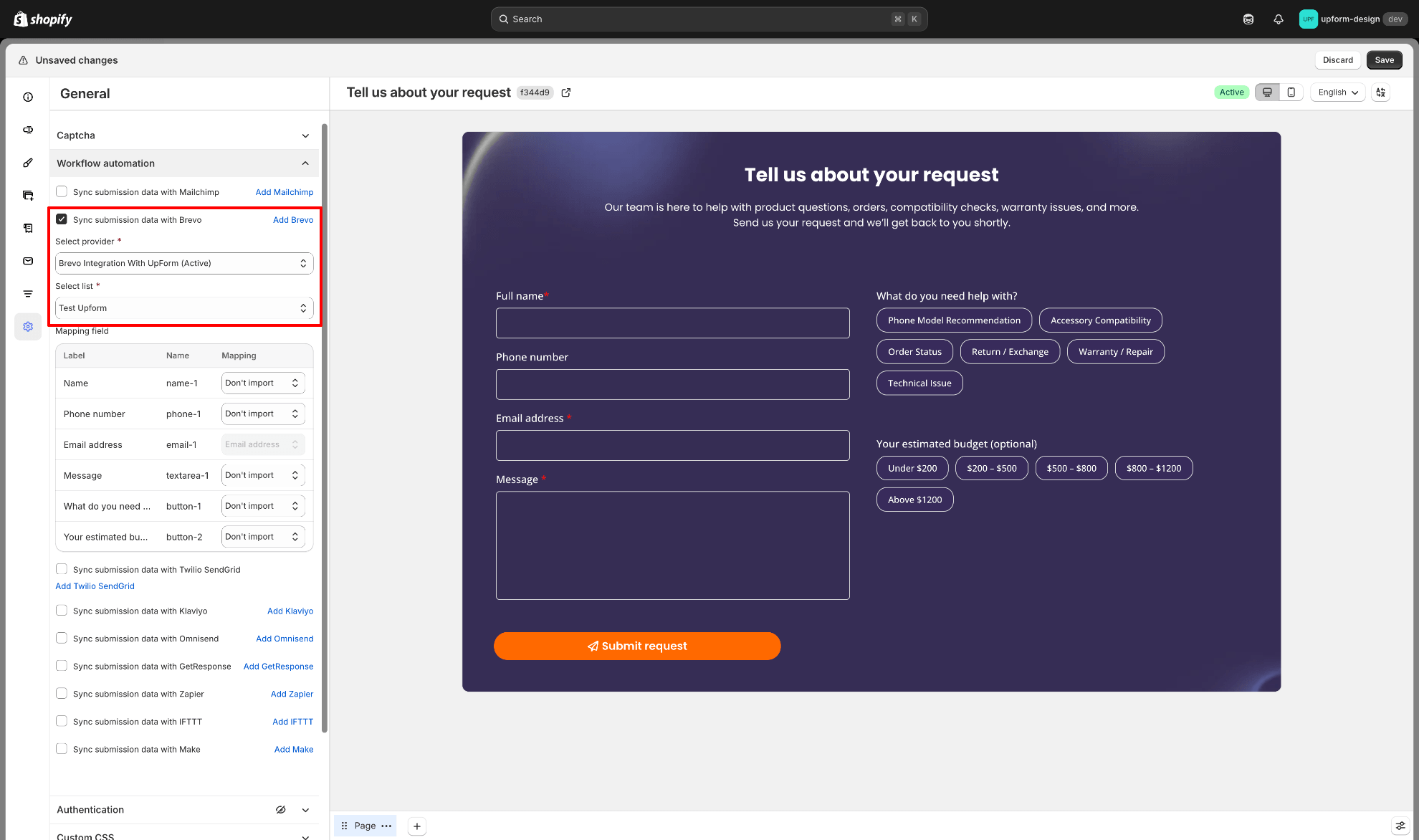The image size is (1419, 840).
Task: Enable Twilio SendGrid sync checkbox
Action: (x=62, y=569)
